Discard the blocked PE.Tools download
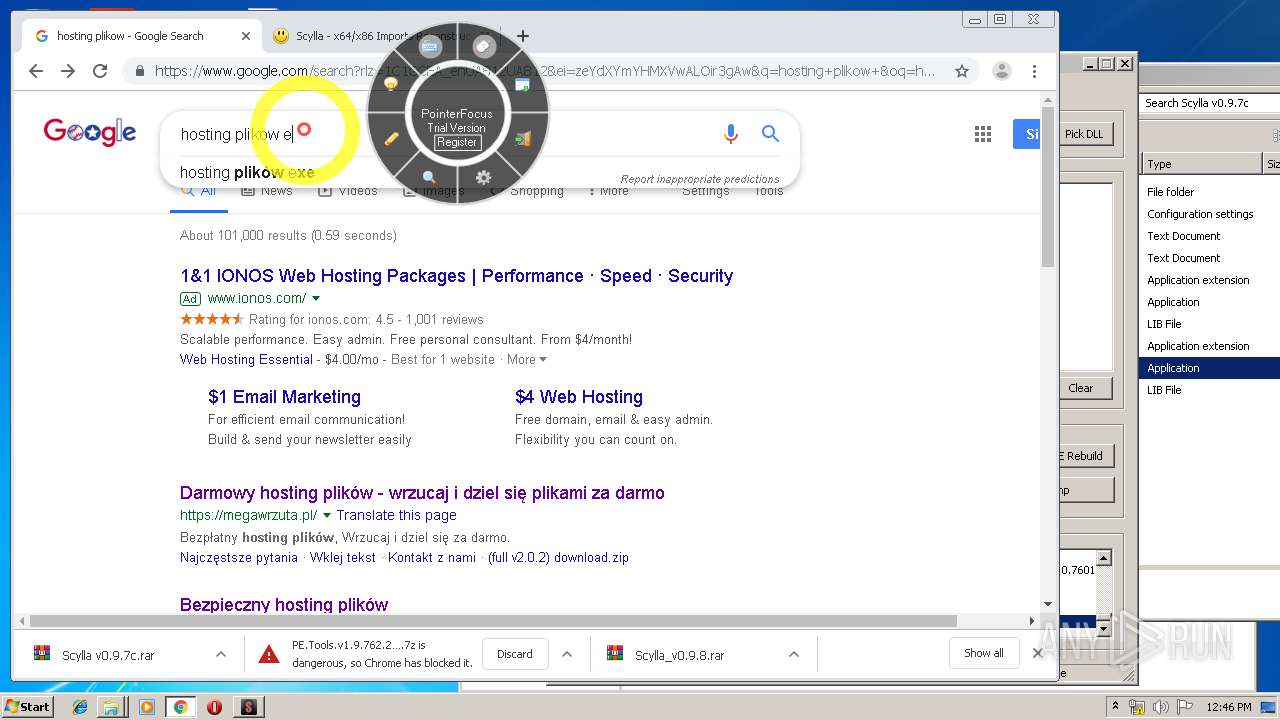Image resolution: width=1280 pixels, height=720 pixels. (515, 654)
